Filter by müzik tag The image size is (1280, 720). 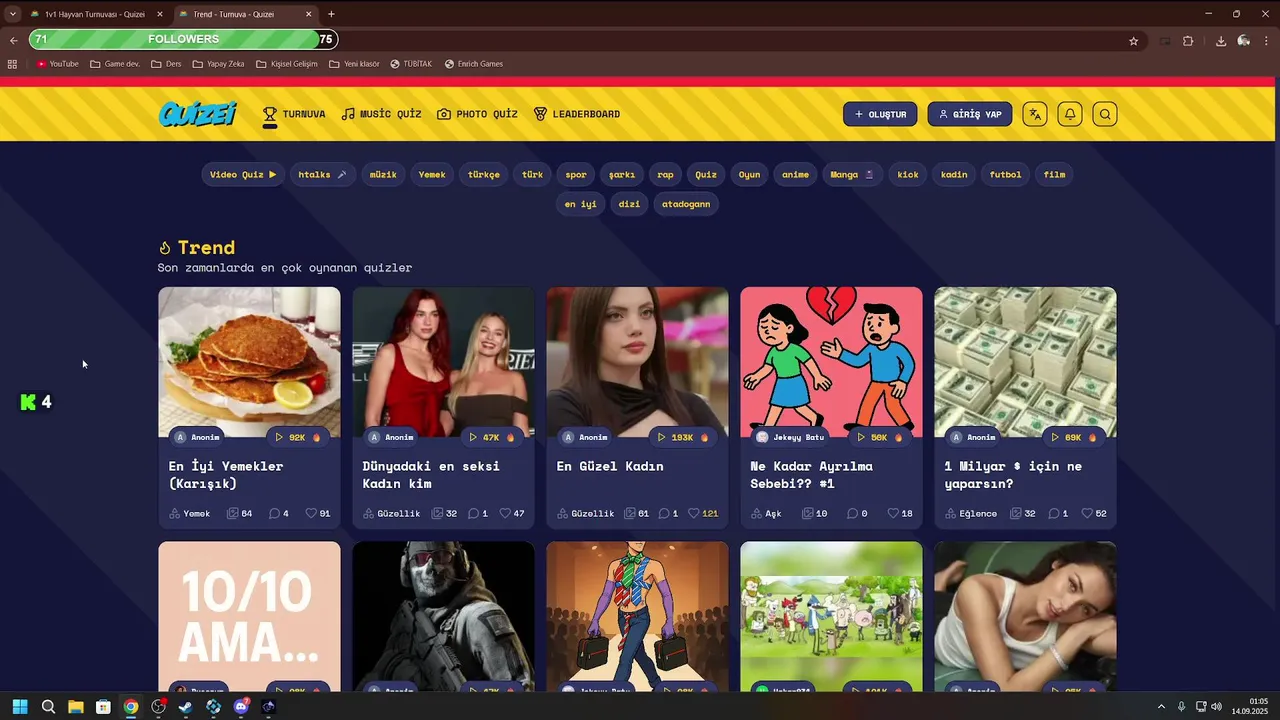point(383,174)
